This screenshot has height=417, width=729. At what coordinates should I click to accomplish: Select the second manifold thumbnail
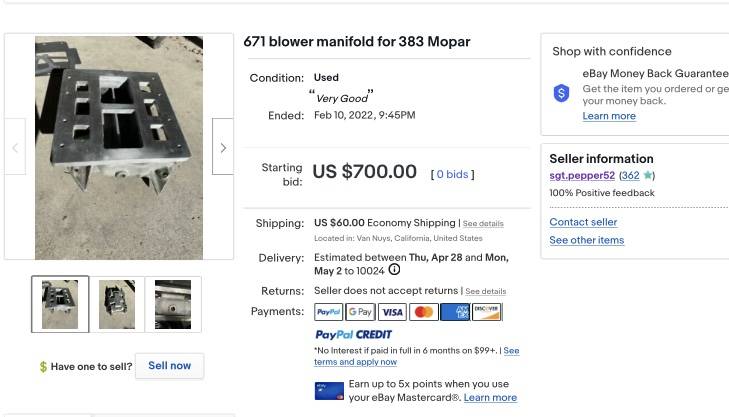[x=117, y=304]
